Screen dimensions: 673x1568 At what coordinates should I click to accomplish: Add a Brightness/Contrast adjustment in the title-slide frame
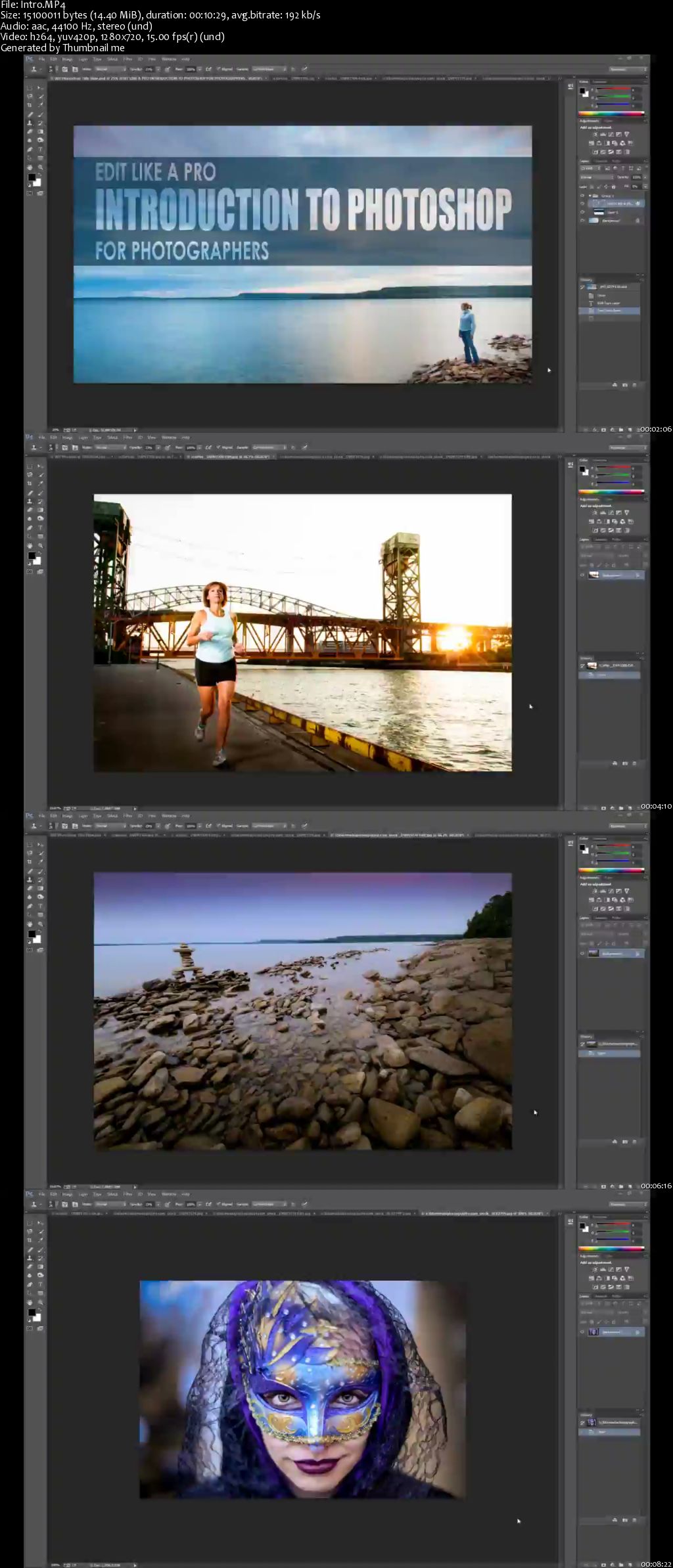[x=595, y=135]
